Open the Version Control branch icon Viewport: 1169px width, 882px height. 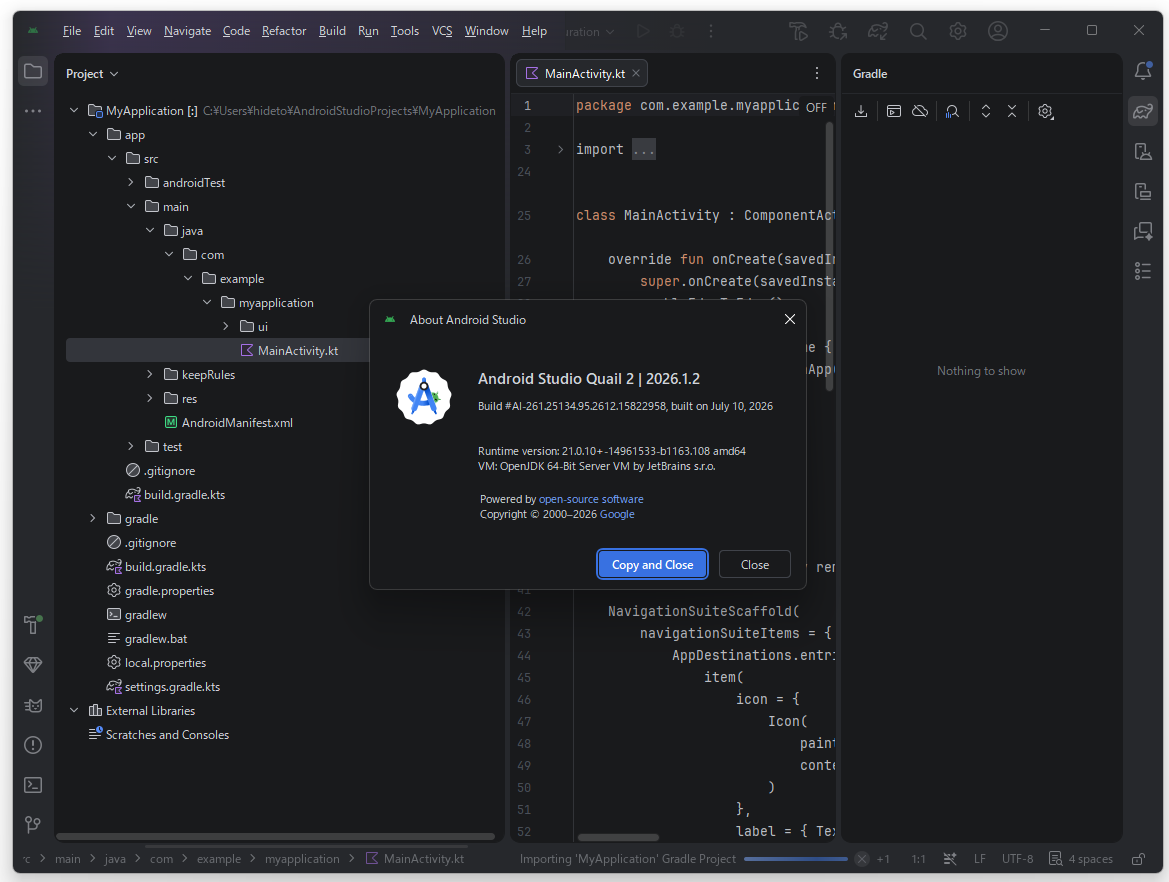pos(33,825)
